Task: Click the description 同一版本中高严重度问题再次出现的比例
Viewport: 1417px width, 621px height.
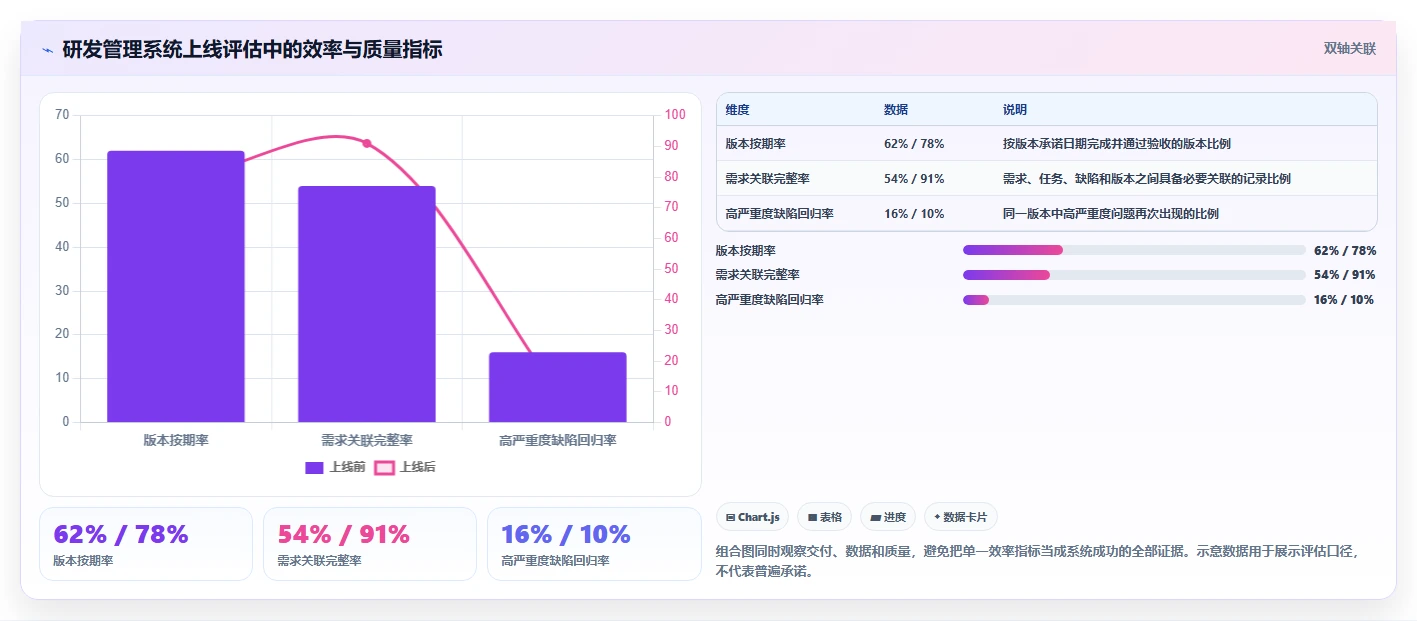Action: 1111,214
